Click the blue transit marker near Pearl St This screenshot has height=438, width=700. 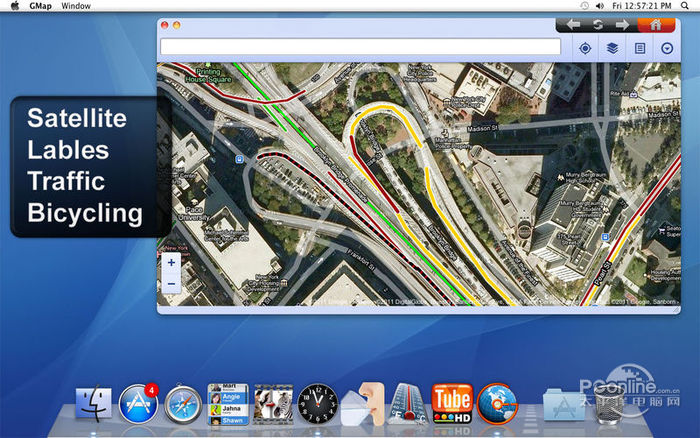coord(605,237)
